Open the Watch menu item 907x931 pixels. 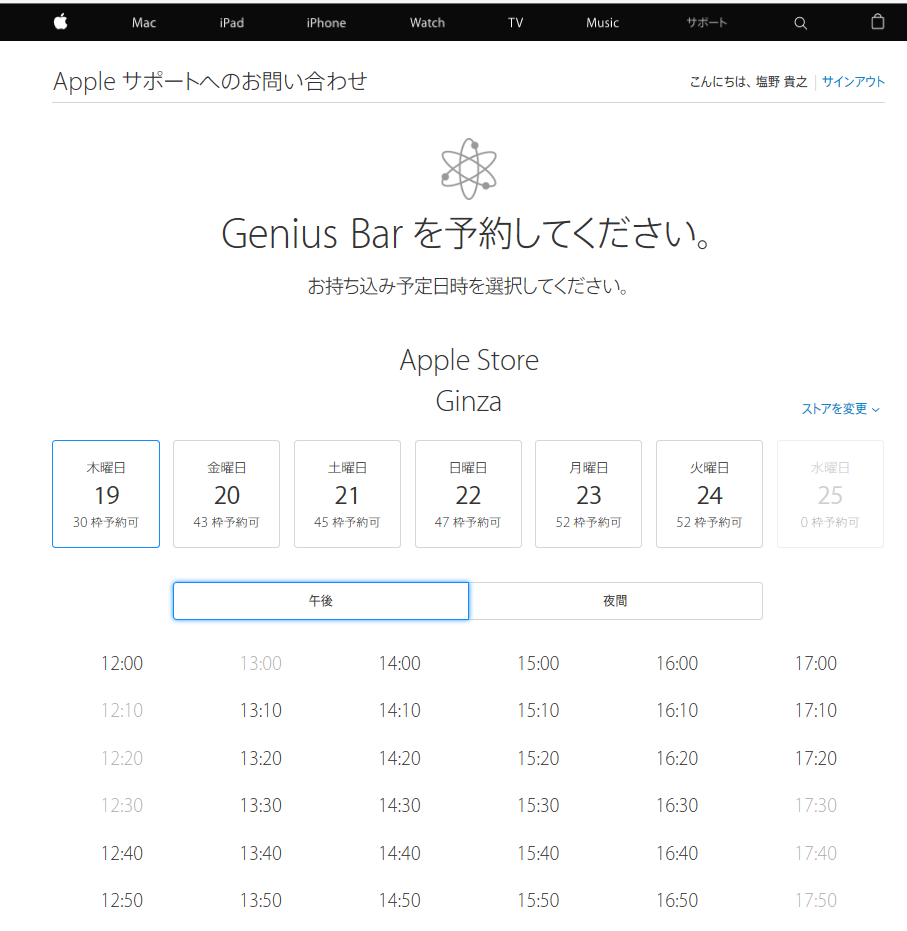point(427,23)
